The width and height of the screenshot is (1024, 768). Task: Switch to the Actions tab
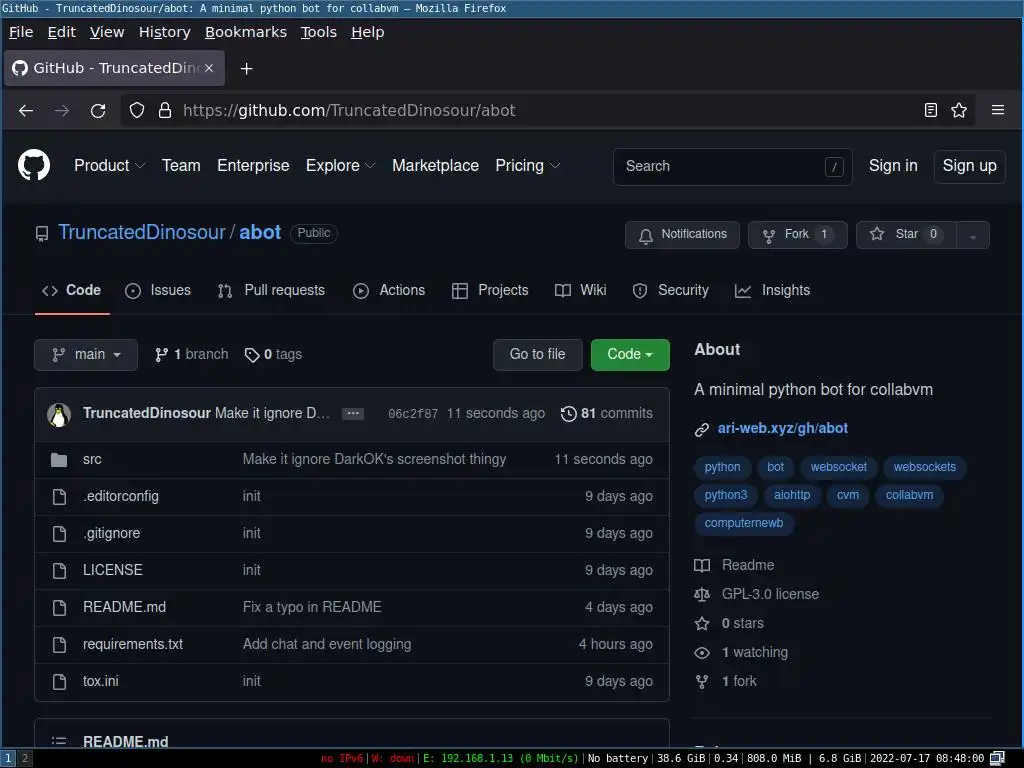[389, 291]
